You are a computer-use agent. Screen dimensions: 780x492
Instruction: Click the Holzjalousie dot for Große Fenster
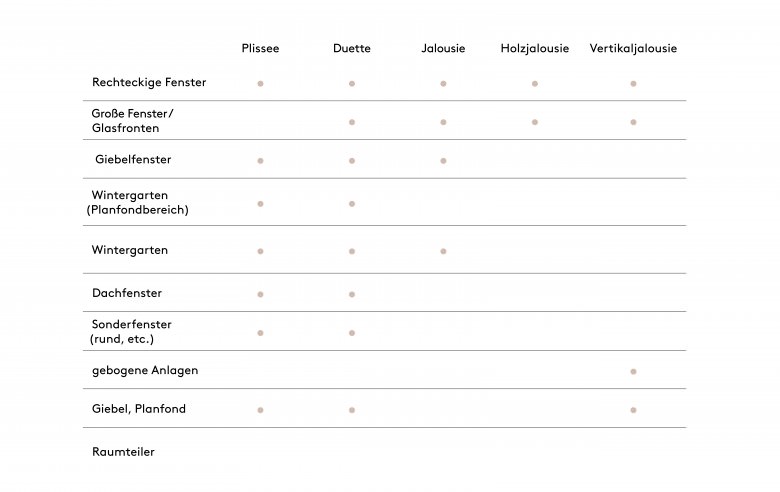click(535, 122)
